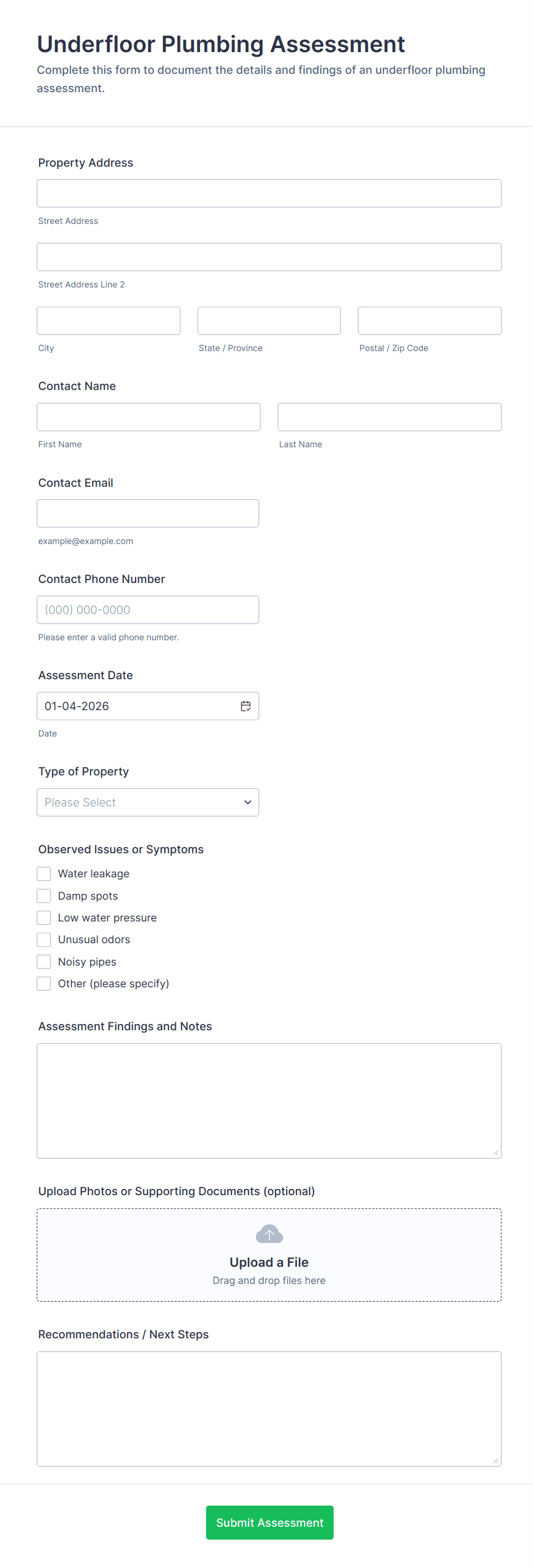The height and width of the screenshot is (1568, 533).
Task: Focus the Contact Phone Number field
Action: pos(148,609)
